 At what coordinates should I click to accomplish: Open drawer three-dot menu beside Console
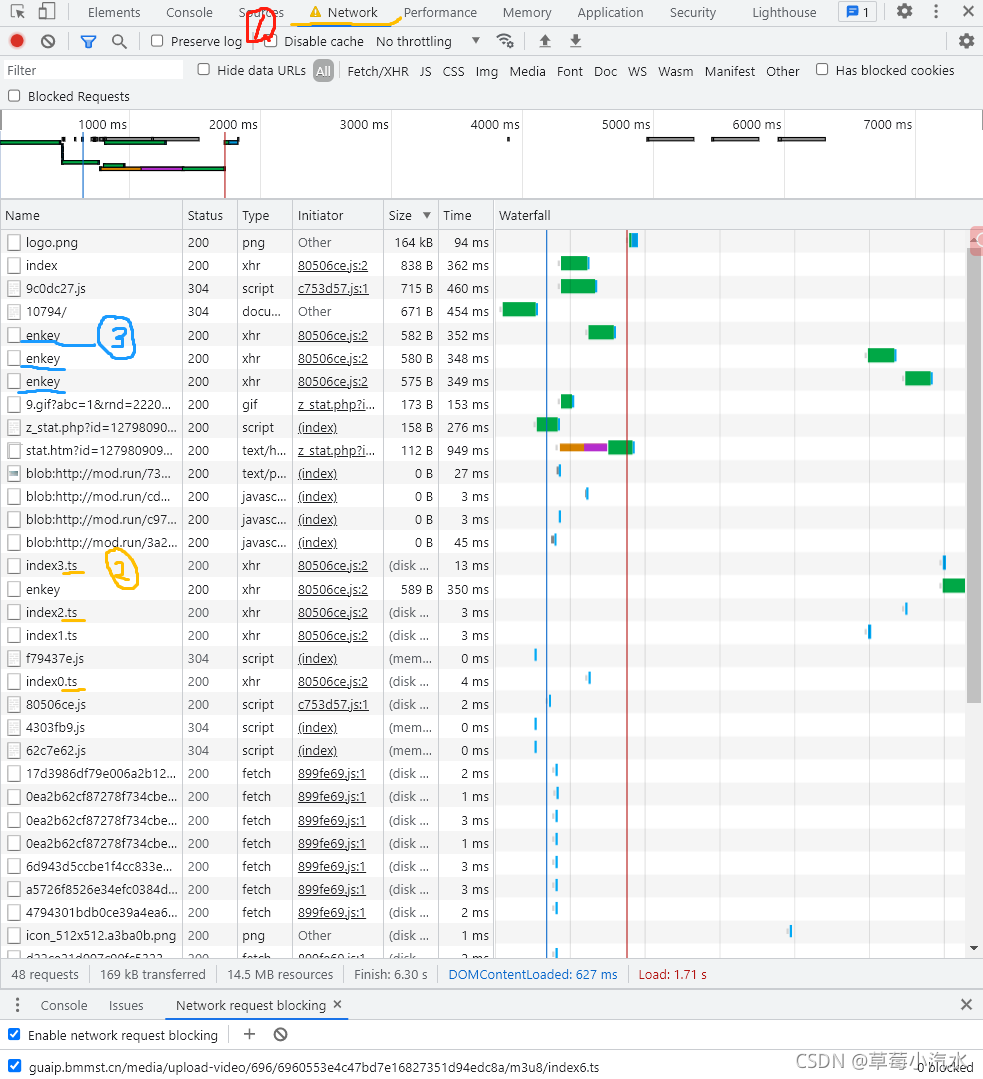pos(17,1005)
